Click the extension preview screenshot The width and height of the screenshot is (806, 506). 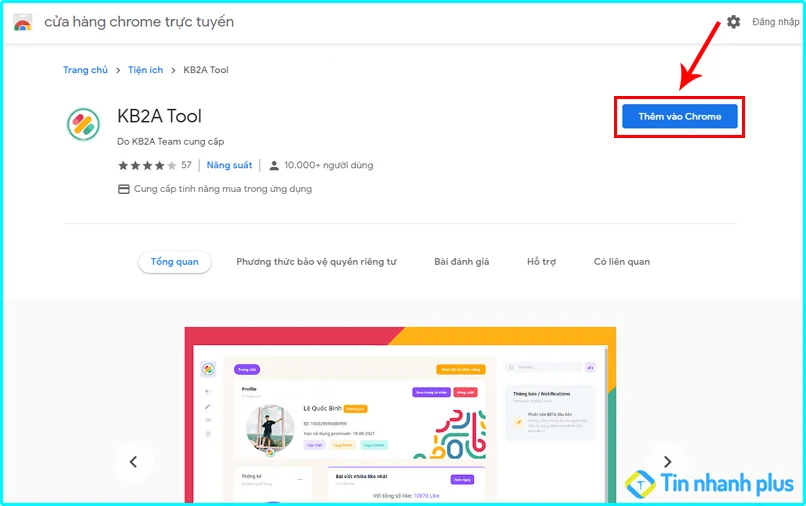[400, 414]
